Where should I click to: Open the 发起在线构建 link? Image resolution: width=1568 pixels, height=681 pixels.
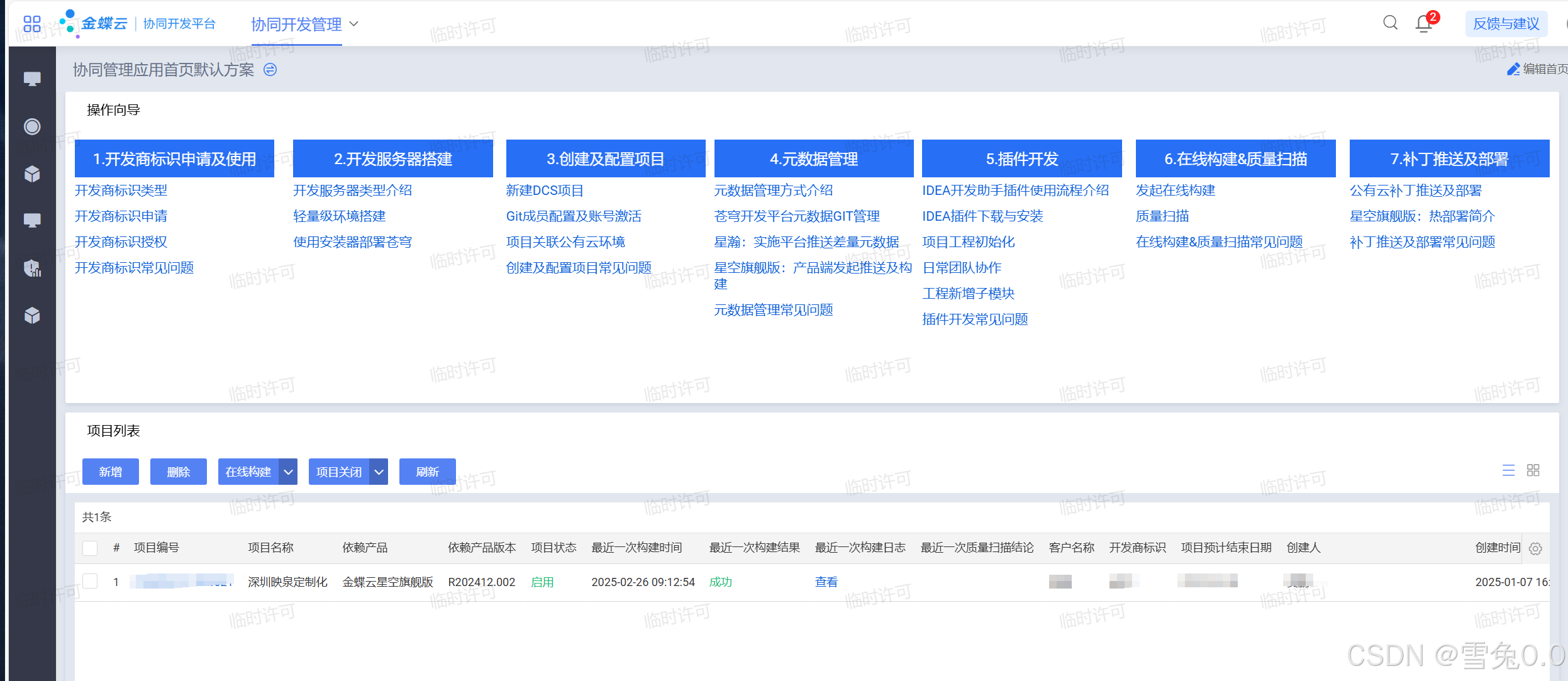(x=1176, y=191)
